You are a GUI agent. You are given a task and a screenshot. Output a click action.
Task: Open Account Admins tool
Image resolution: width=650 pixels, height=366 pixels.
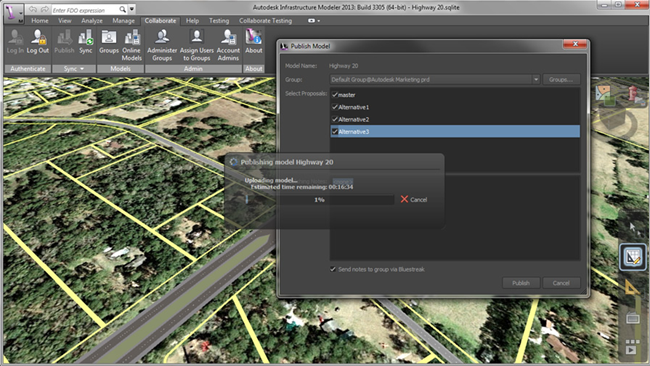click(x=228, y=45)
